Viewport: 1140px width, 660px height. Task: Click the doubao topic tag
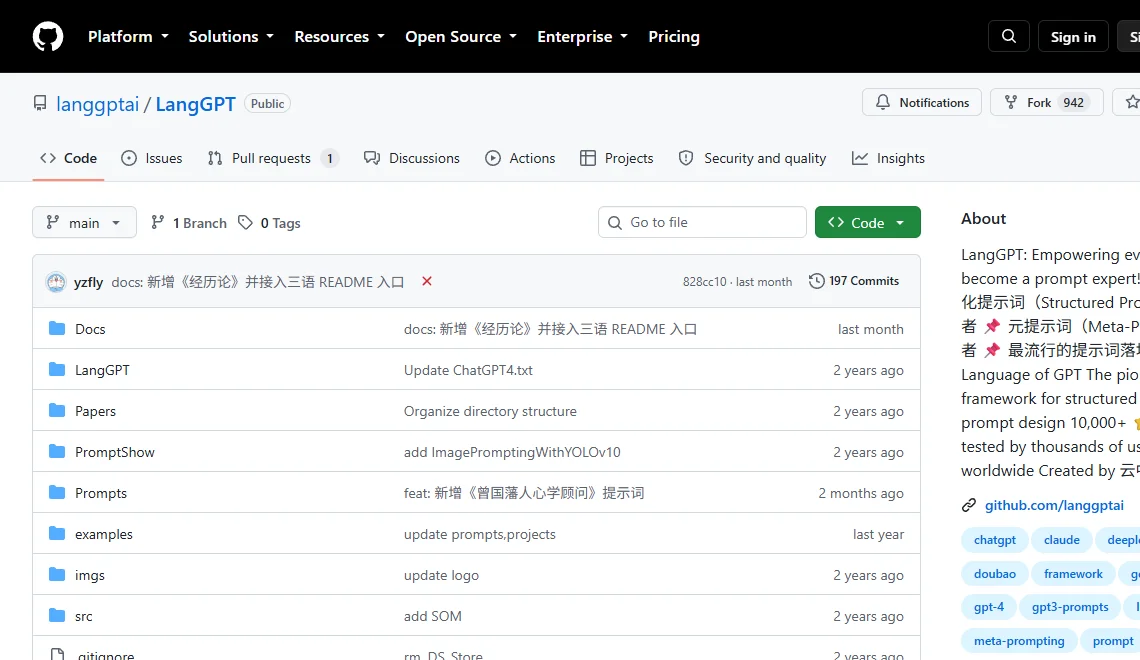995,574
